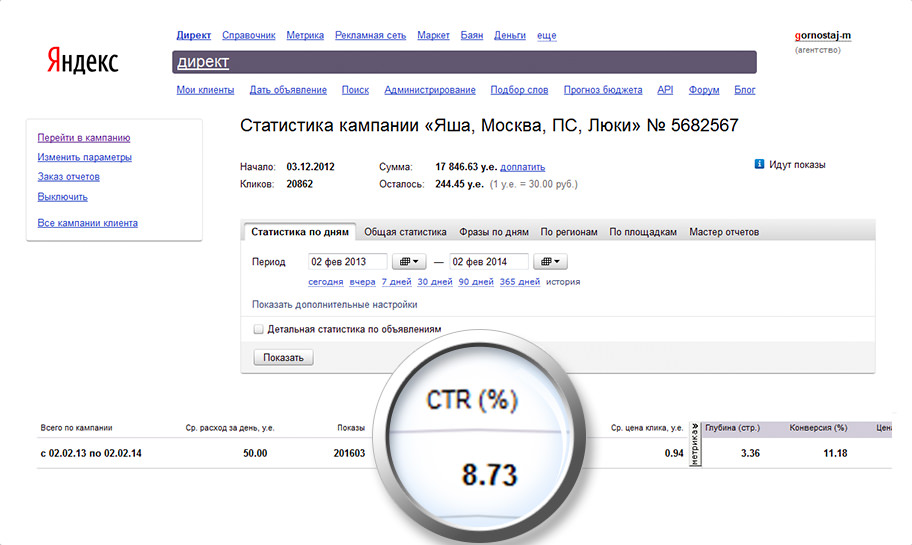Open the Фразы по дням tab

(x=494, y=232)
